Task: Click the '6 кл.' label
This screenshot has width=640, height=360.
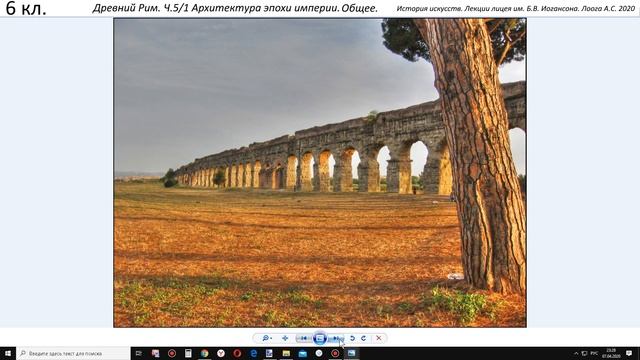Action: pyautogui.click(x=26, y=9)
